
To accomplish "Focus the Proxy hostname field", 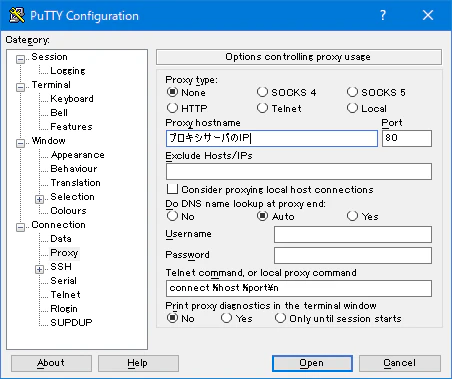I will [x=272, y=138].
